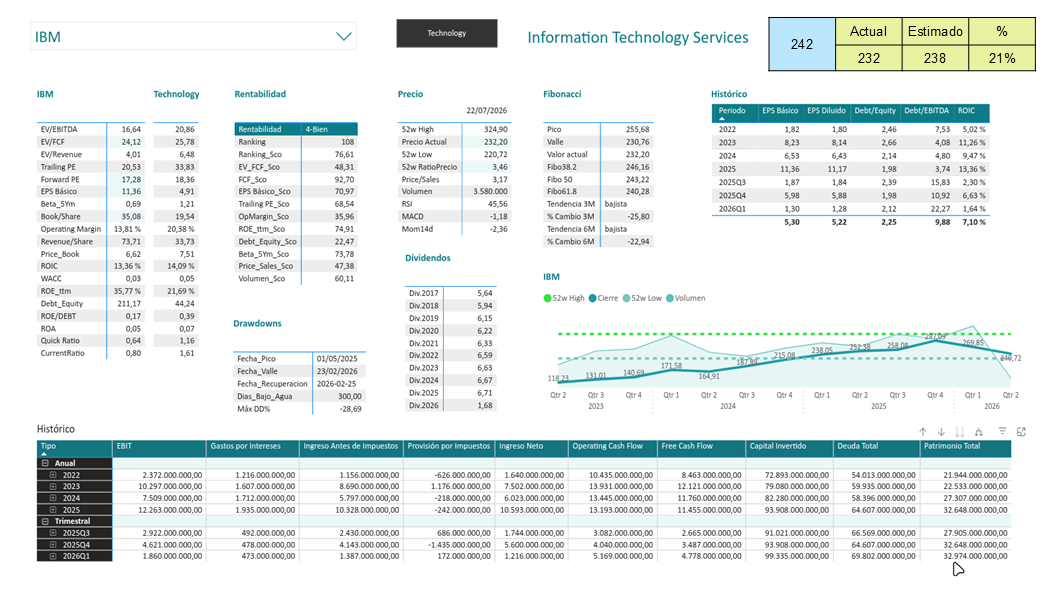Click the MACD indicator row
Screen dimensions: 1058x595
454,217
